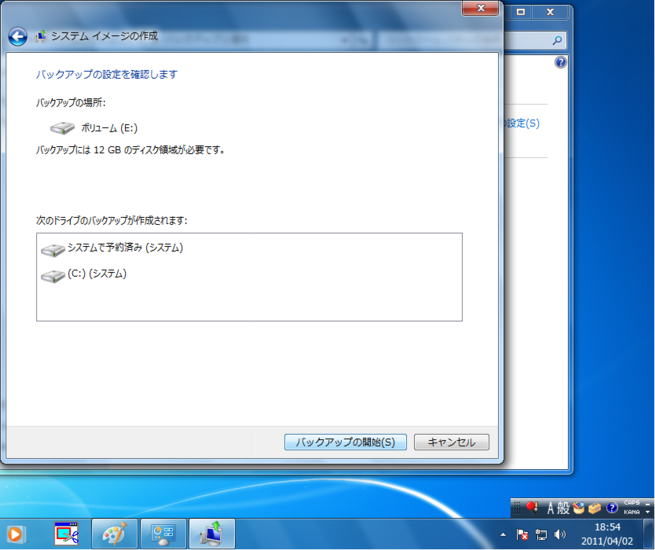The height and width of the screenshot is (550, 655).
Task: Open the network tray icon
Action: (541, 535)
